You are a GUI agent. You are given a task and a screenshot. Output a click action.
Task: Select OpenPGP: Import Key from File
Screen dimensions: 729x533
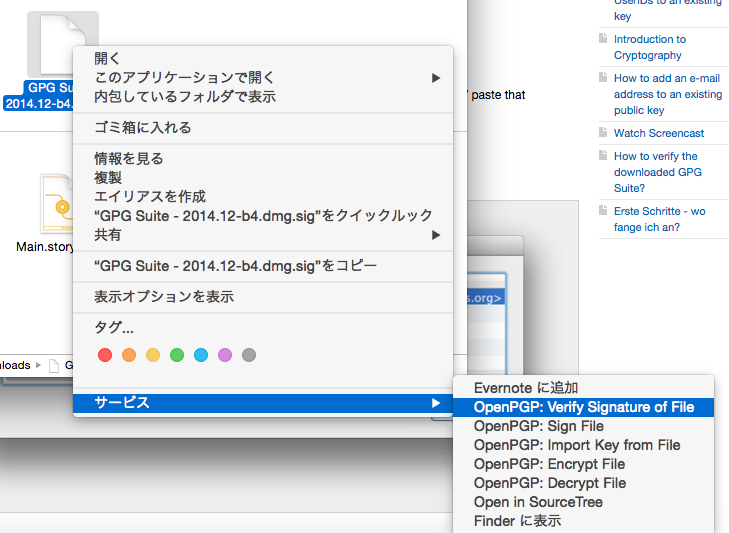tap(583, 445)
